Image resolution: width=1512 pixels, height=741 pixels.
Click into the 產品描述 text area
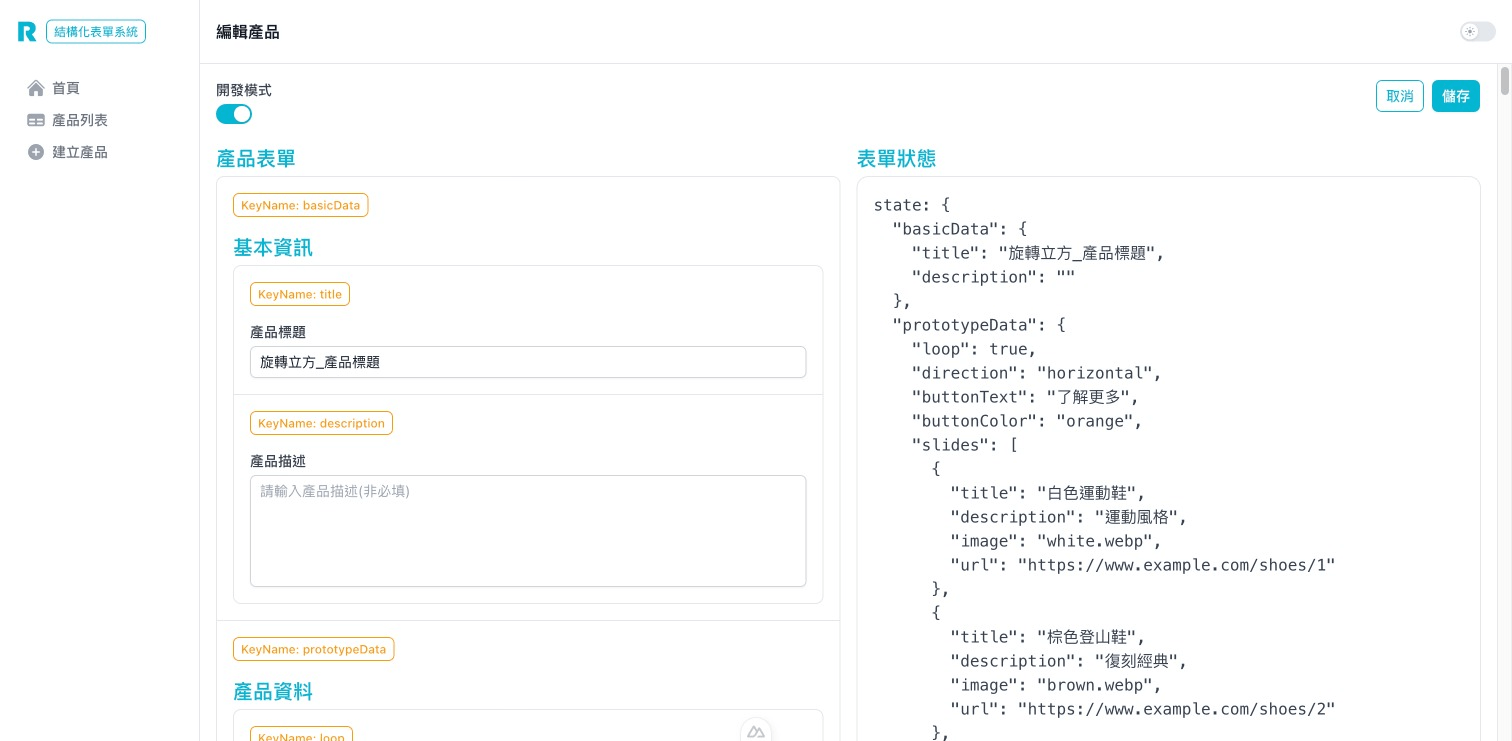[527, 530]
